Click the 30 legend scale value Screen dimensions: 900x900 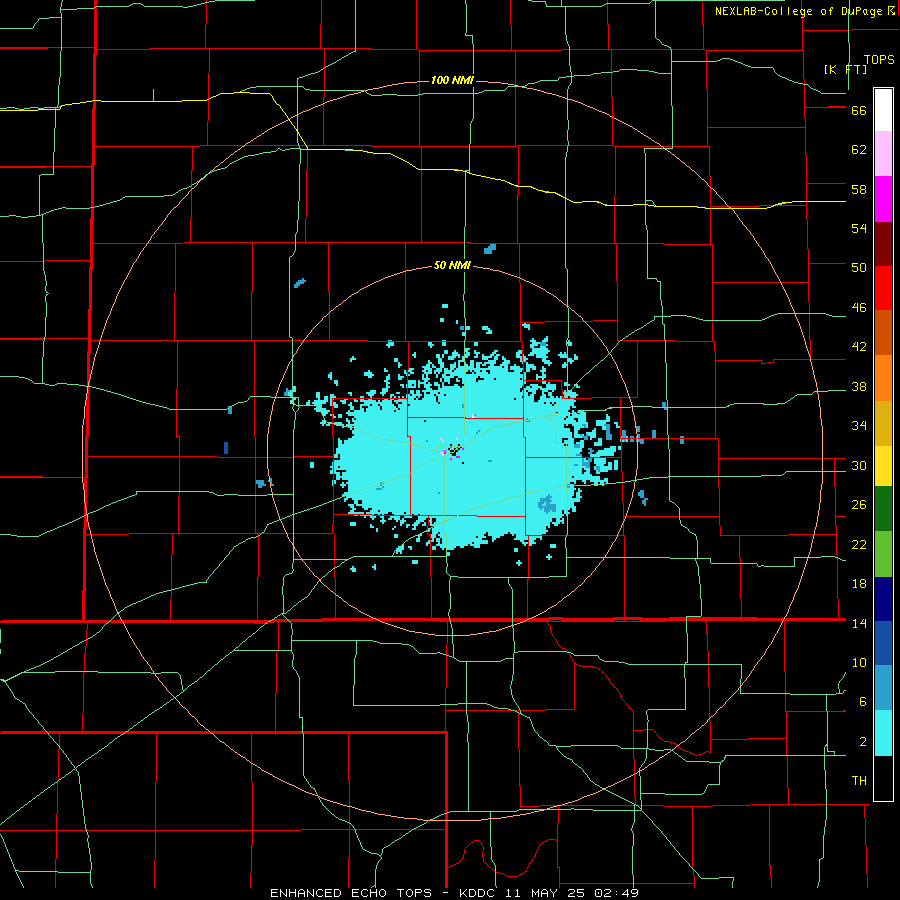tap(859, 465)
